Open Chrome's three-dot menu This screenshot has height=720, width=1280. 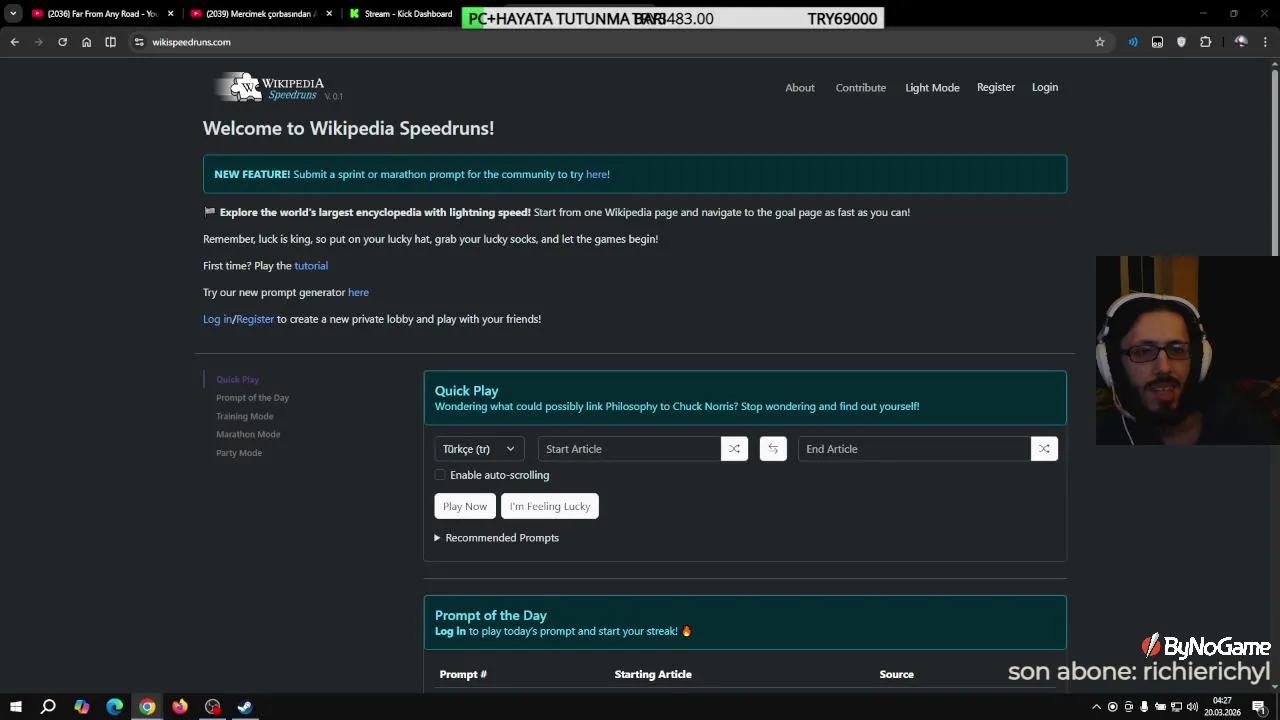click(x=1266, y=42)
